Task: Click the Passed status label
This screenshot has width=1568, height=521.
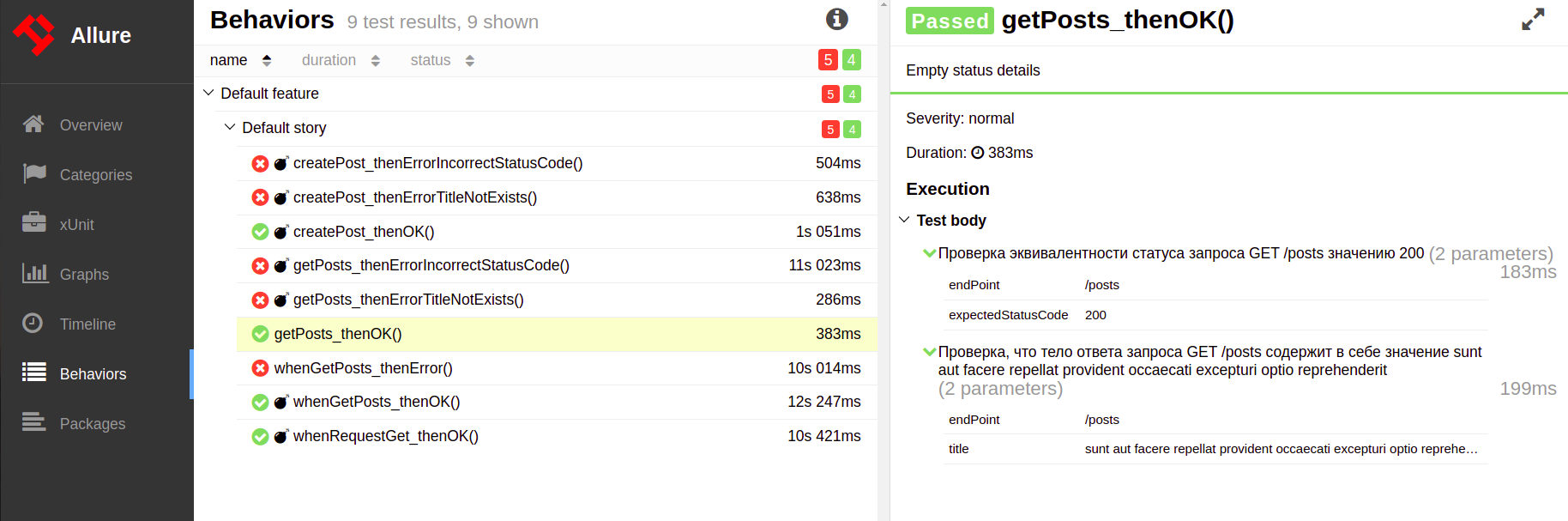Action: click(x=950, y=21)
